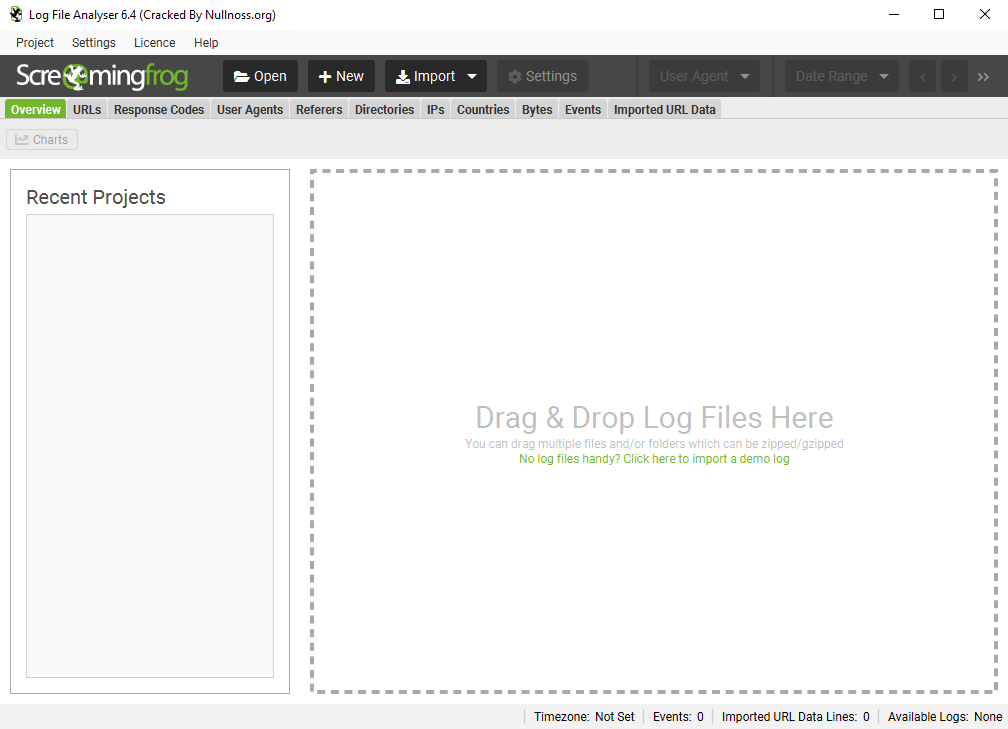The width and height of the screenshot is (1008, 729).
Task: Switch to the Referers tab
Action: (319, 109)
